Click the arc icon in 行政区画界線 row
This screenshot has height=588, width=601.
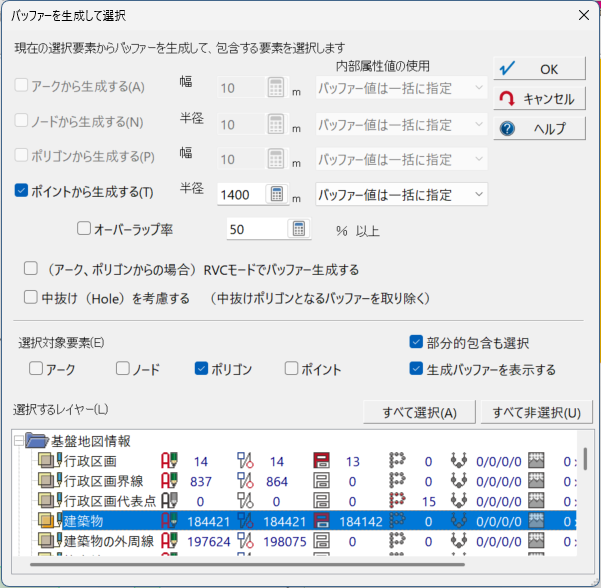tap(169, 481)
